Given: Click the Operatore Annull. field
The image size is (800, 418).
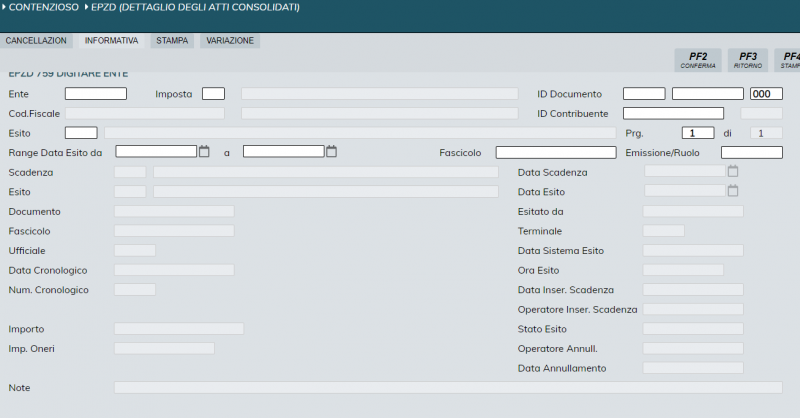Looking at the screenshot, I should [x=693, y=348].
